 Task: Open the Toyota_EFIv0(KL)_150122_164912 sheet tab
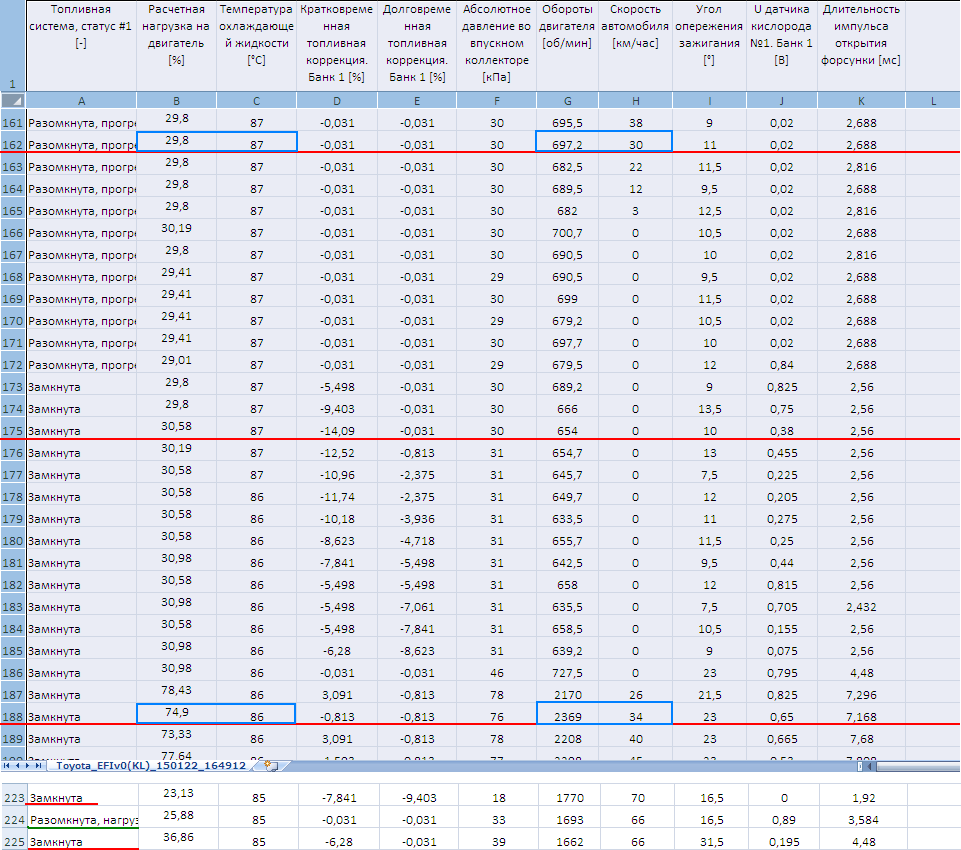pos(150,766)
